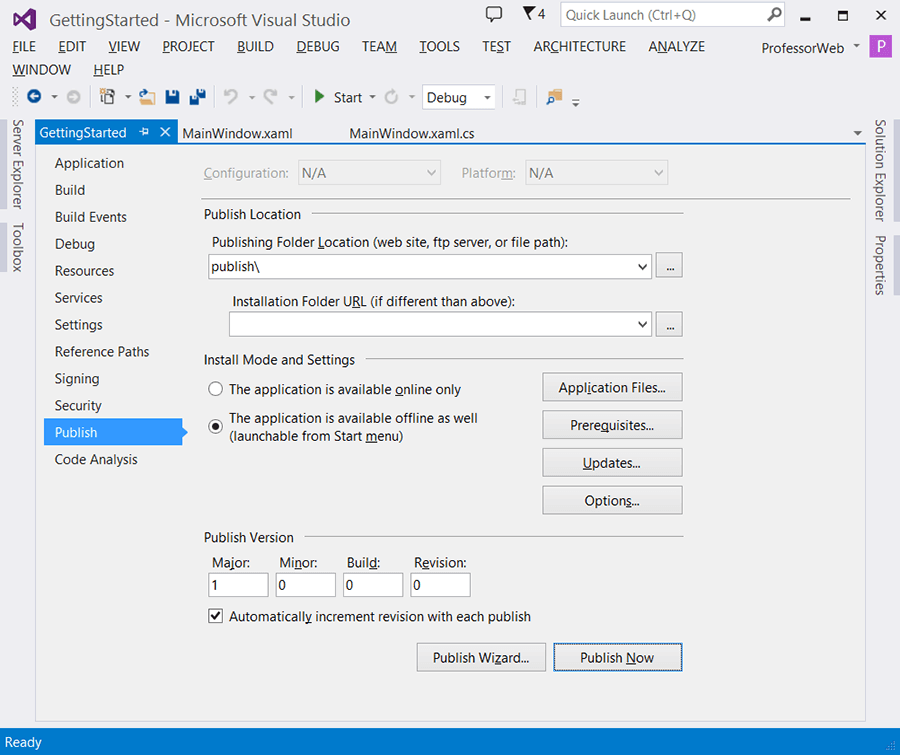Select 'available offline as well' radio option

click(215, 426)
